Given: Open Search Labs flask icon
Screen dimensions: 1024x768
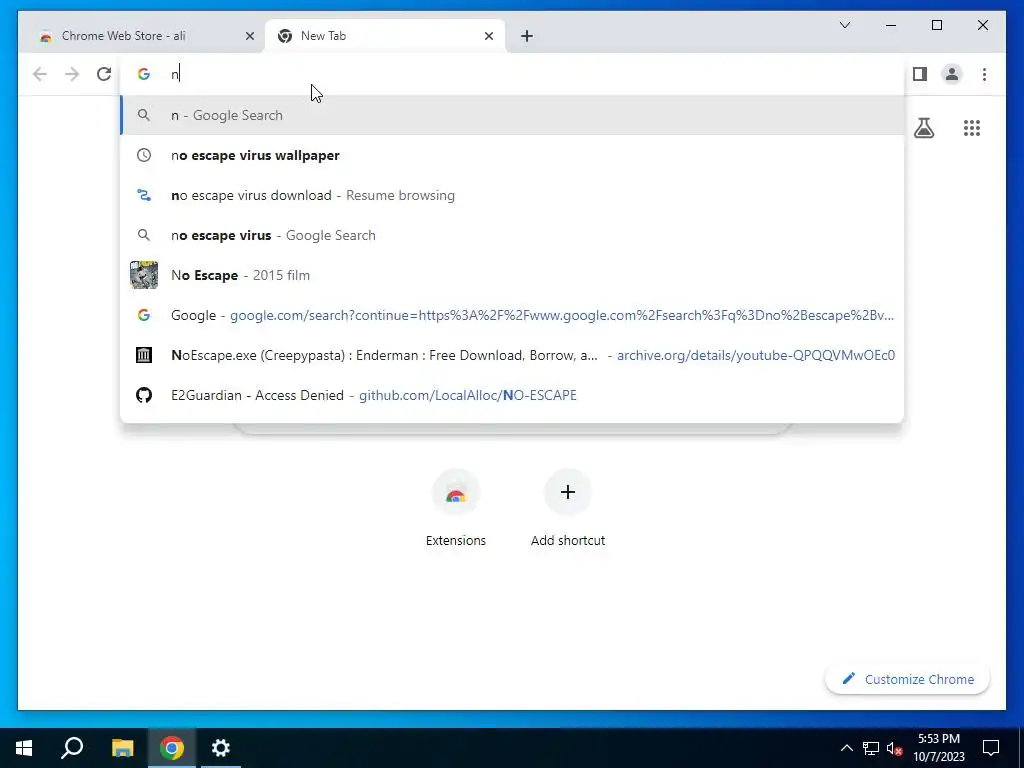Looking at the screenshot, I should click(x=923, y=128).
